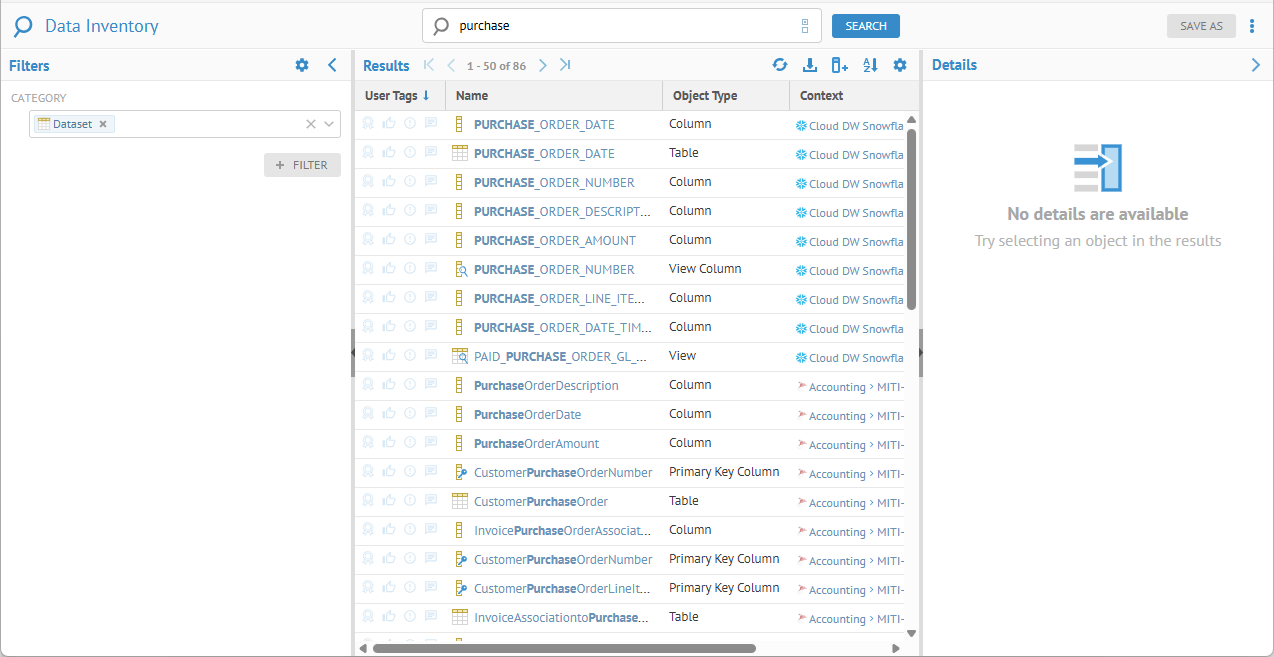Click the Name column header

pos(472,96)
